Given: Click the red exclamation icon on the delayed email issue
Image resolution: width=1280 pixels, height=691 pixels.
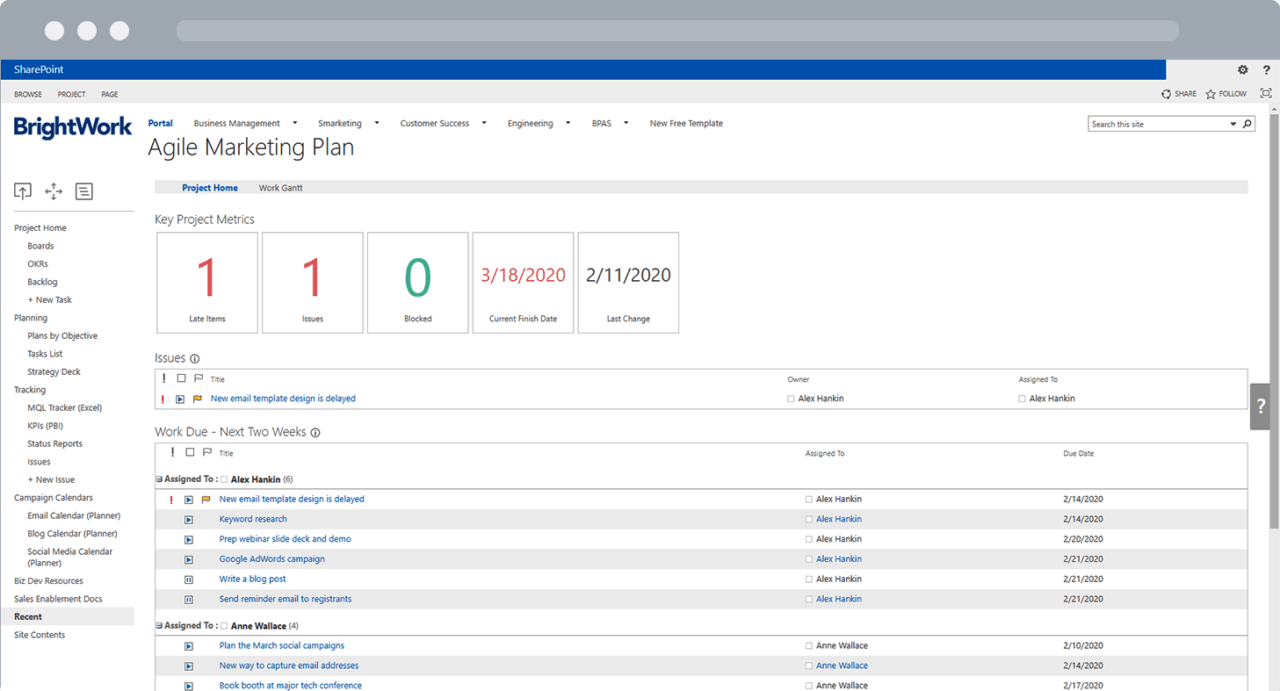Looking at the screenshot, I should (165, 398).
